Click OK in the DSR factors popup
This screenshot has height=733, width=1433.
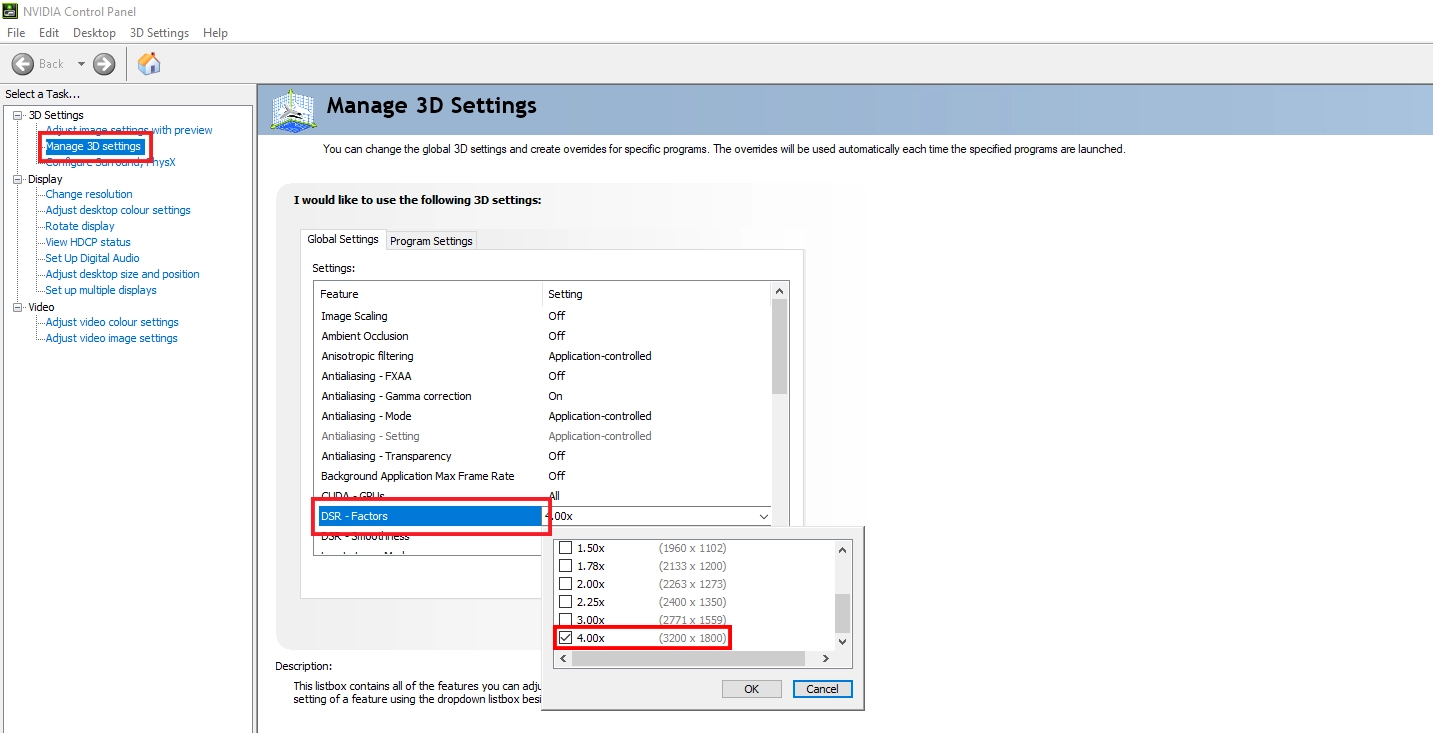(751, 689)
